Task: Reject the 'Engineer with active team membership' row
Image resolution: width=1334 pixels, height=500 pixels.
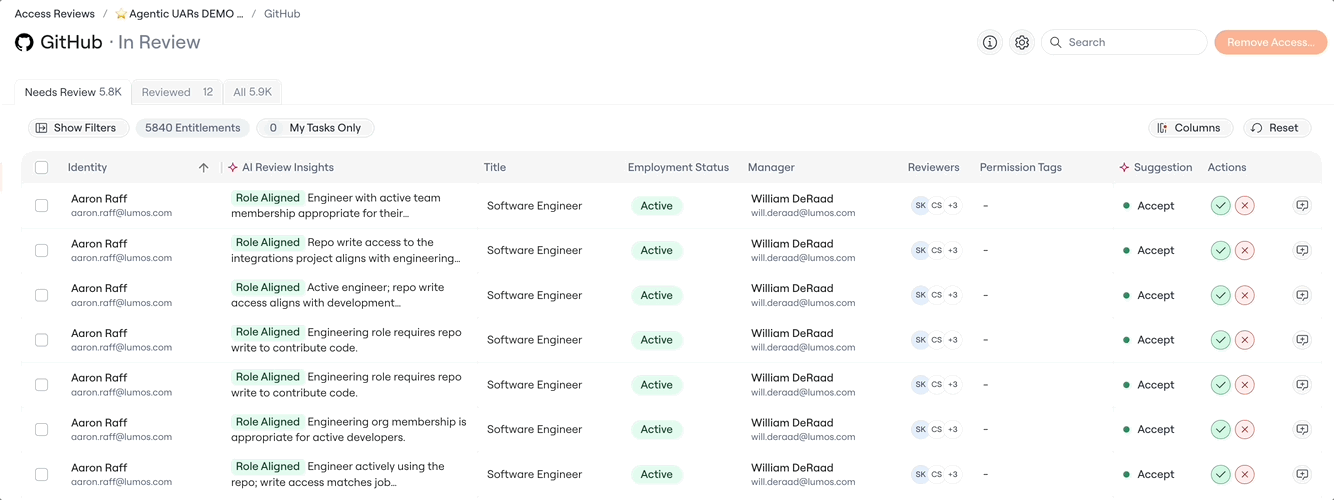Action: click(x=1245, y=206)
